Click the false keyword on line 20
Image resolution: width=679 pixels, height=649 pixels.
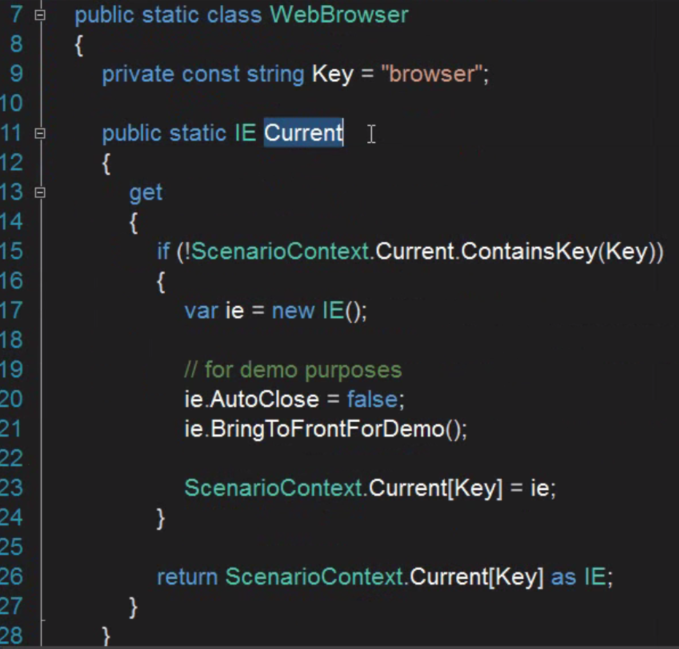pos(372,399)
